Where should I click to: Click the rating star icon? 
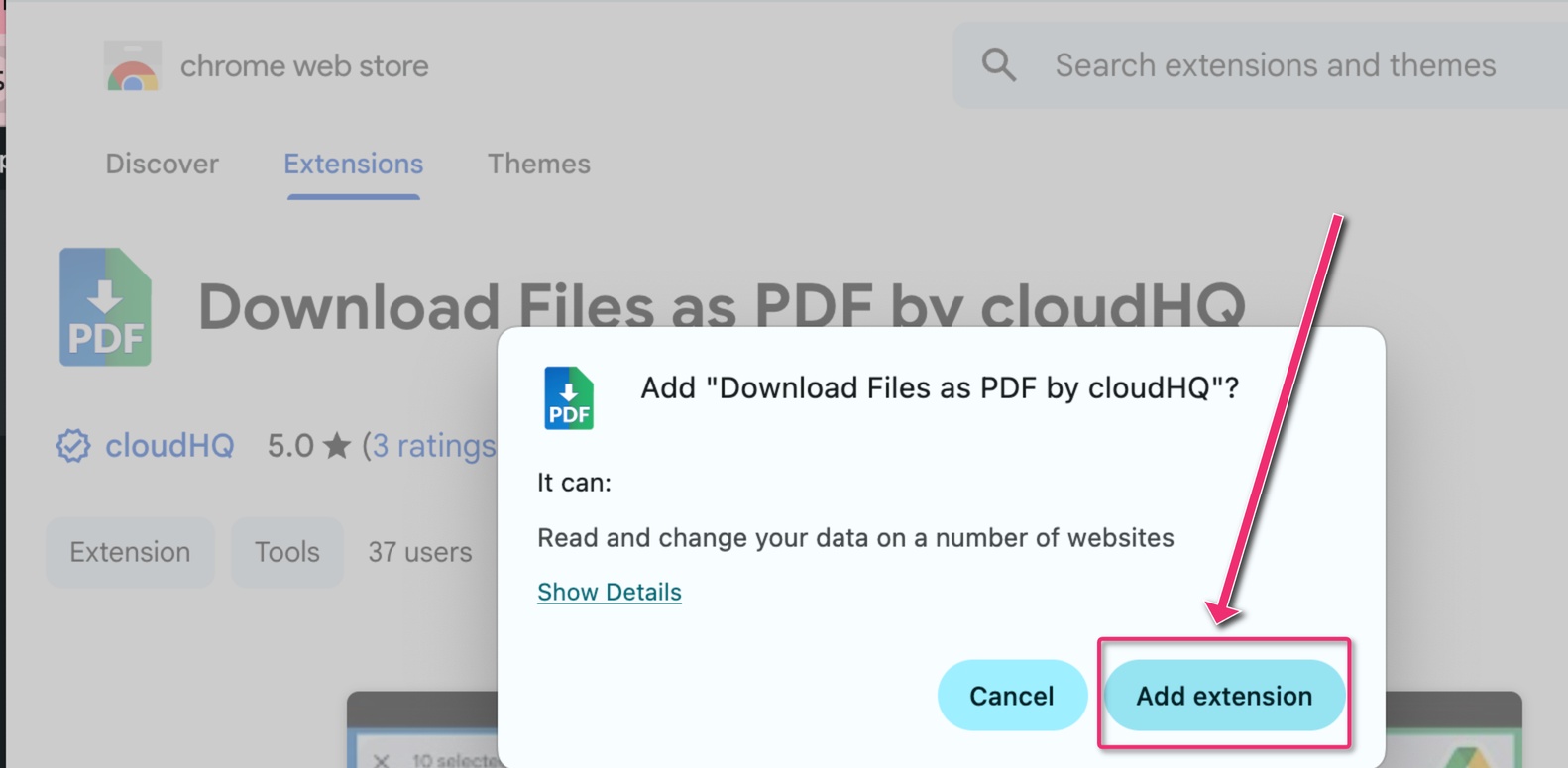pyautogui.click(x=337, y=446)
